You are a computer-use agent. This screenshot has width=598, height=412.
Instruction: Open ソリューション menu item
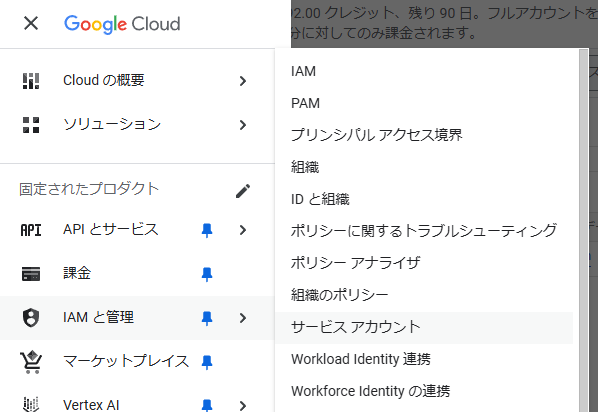click(137, 125)
